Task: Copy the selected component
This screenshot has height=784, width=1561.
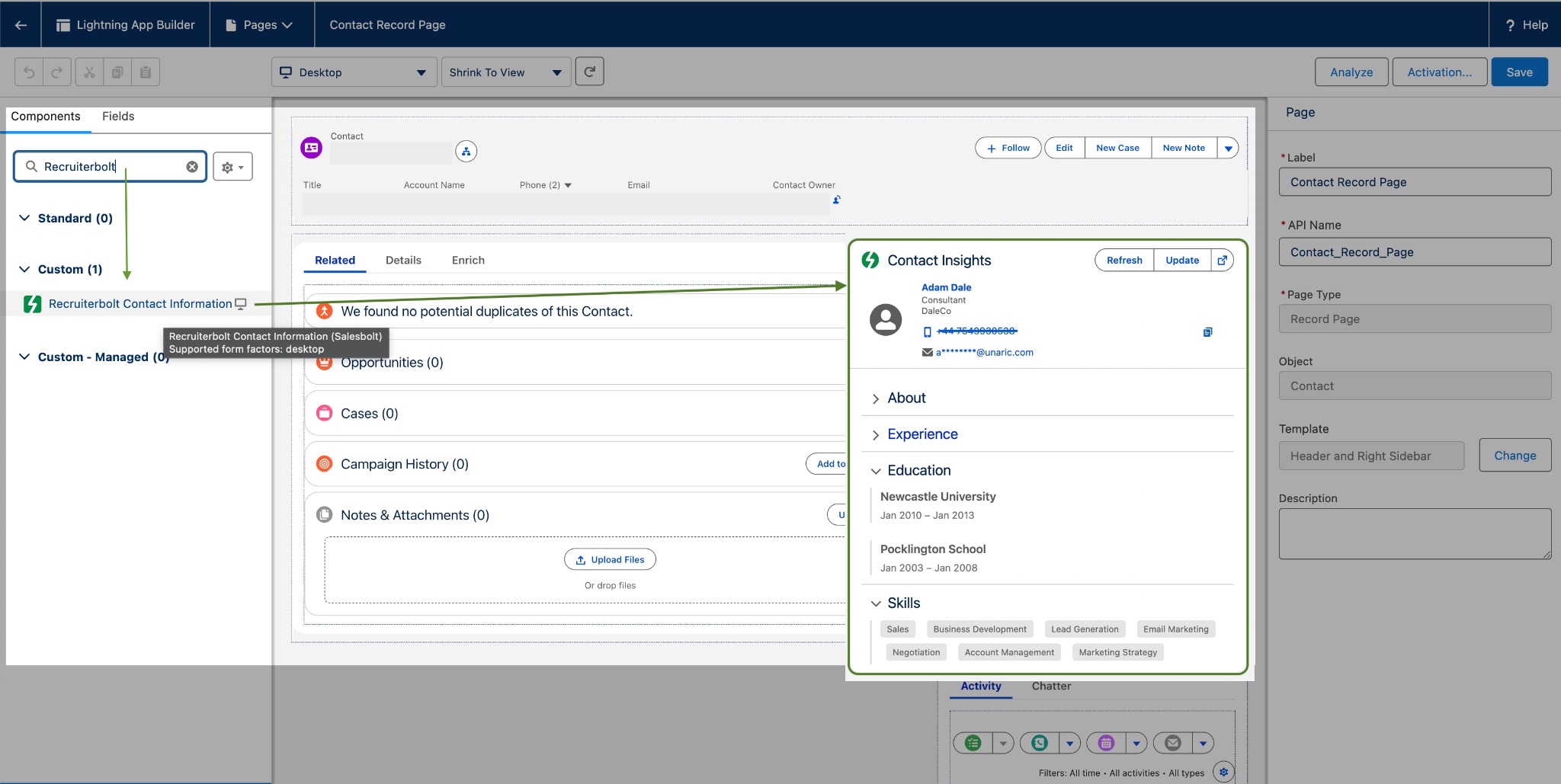Action: (x=117, y=72)
